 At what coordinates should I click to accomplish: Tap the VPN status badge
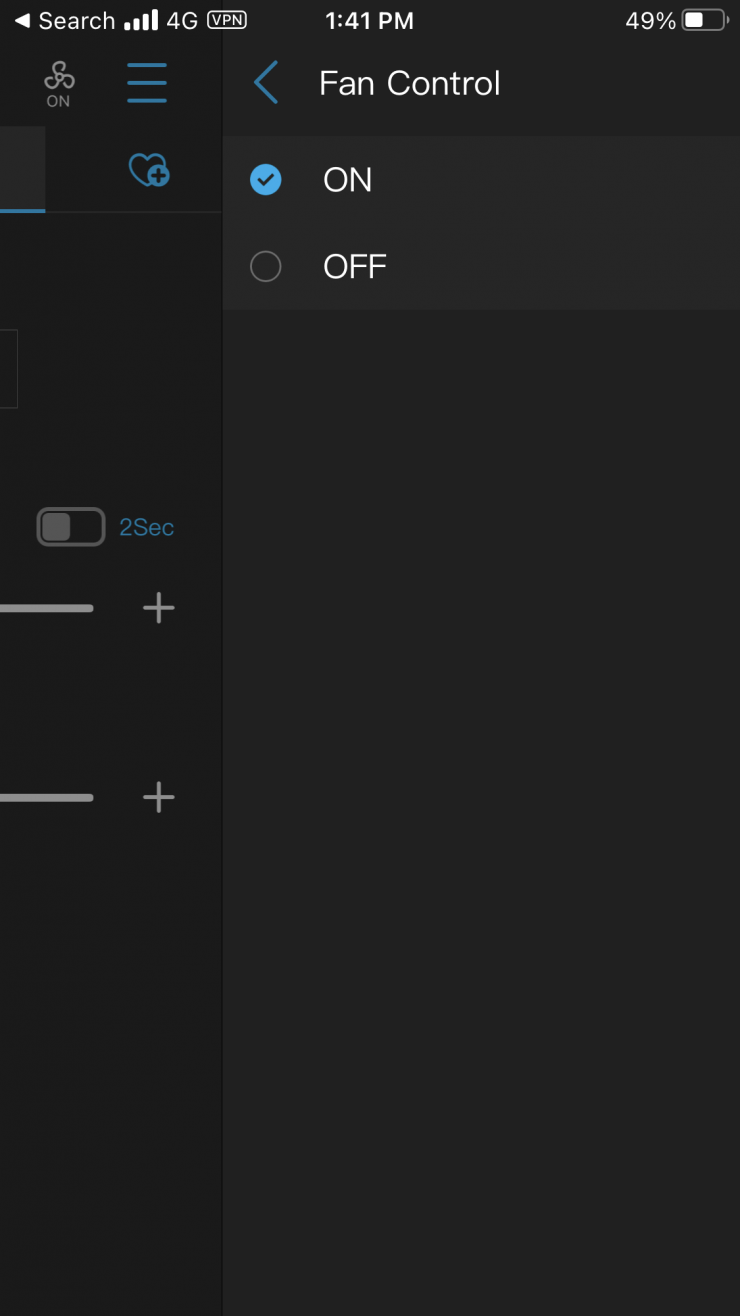click(227, 20)
